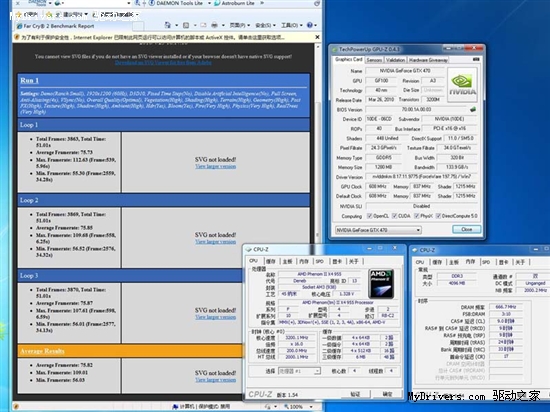
Task: Click the CPU-Z 确定 (OK) button
Action: point(387,394)
